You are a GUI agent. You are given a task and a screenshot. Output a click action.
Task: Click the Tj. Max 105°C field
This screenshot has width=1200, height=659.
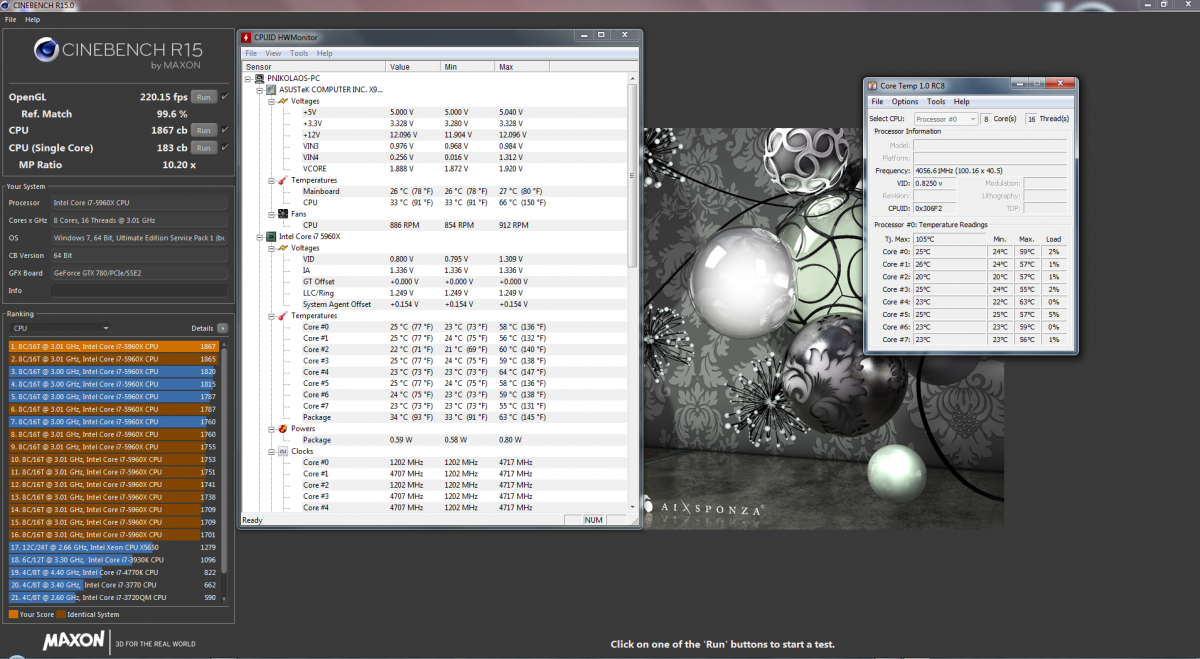coord(948,239)
